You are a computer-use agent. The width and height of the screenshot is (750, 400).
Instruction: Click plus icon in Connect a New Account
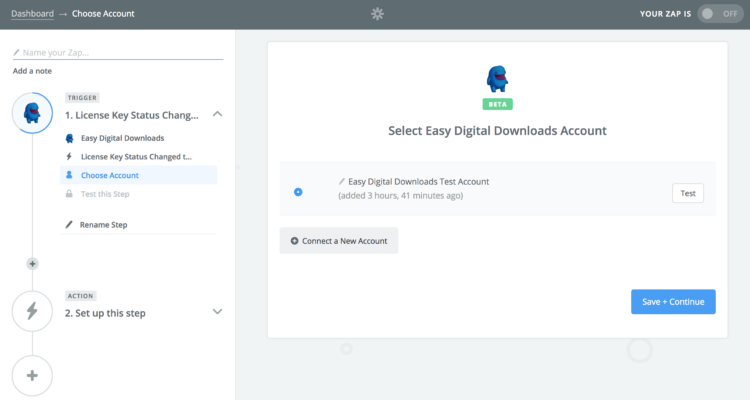click(x=295, y=241)
